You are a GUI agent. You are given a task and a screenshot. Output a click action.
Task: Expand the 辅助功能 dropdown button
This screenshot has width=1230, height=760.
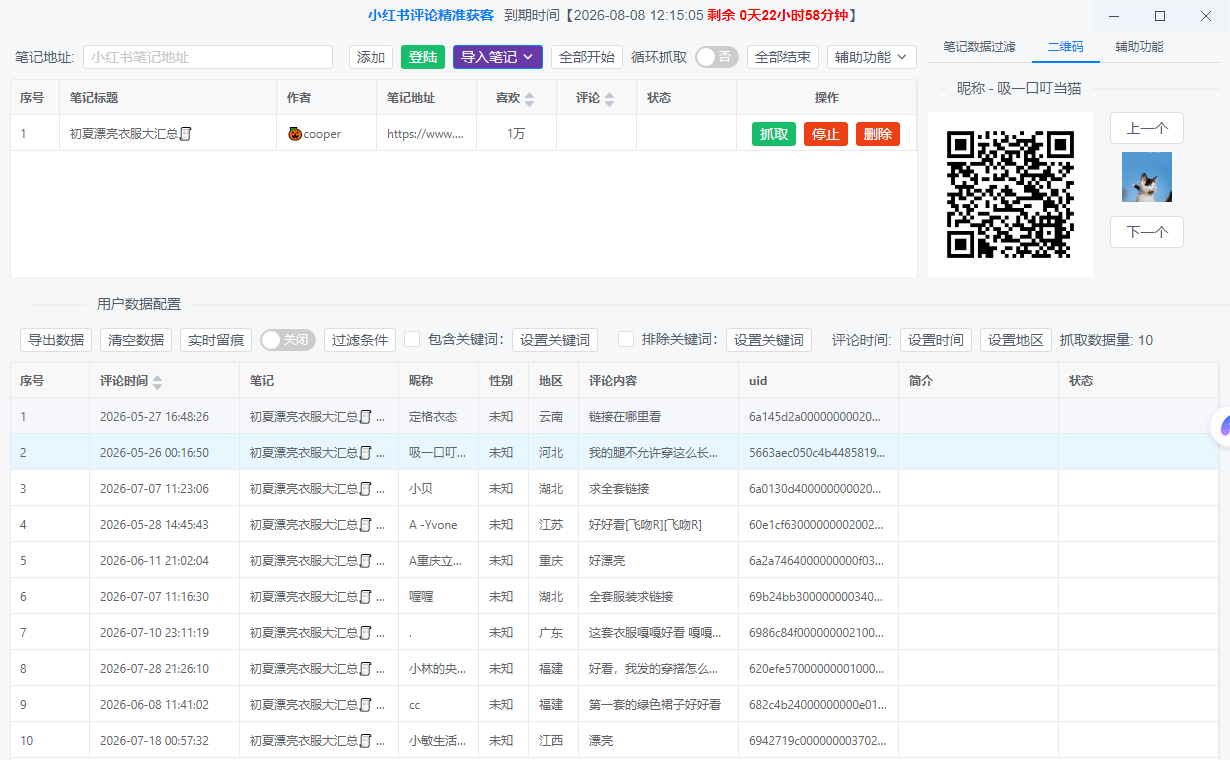click(x=872, y=57)
